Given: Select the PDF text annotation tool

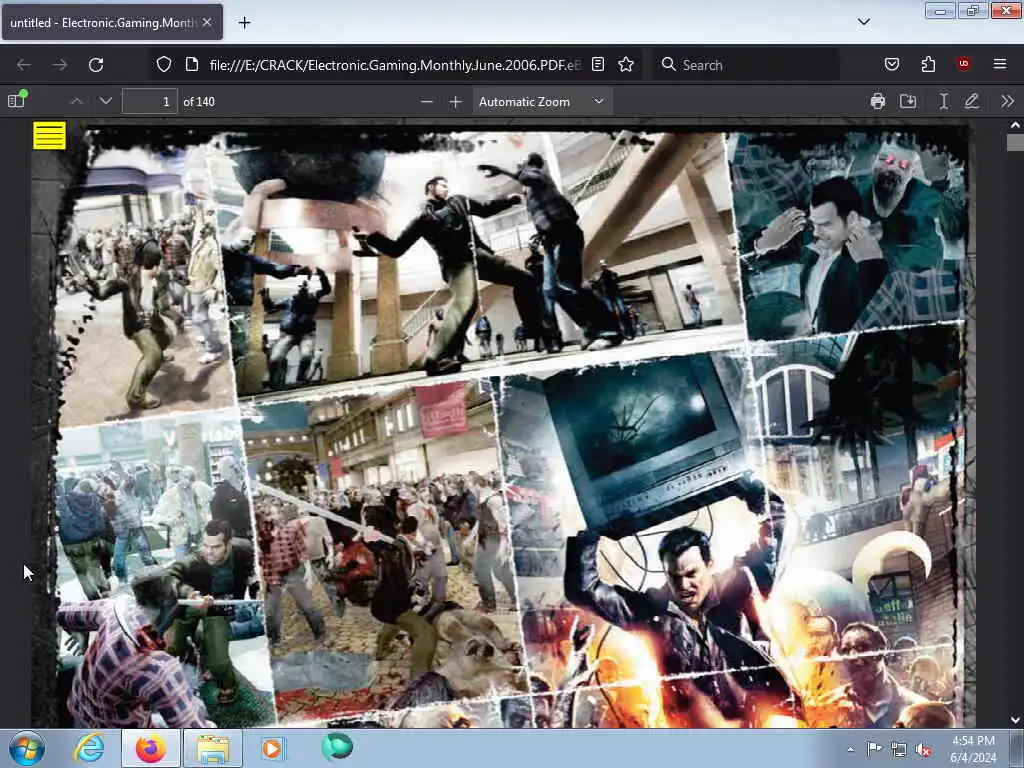Looking at the screenshot, I should click(x=944, y=101).
